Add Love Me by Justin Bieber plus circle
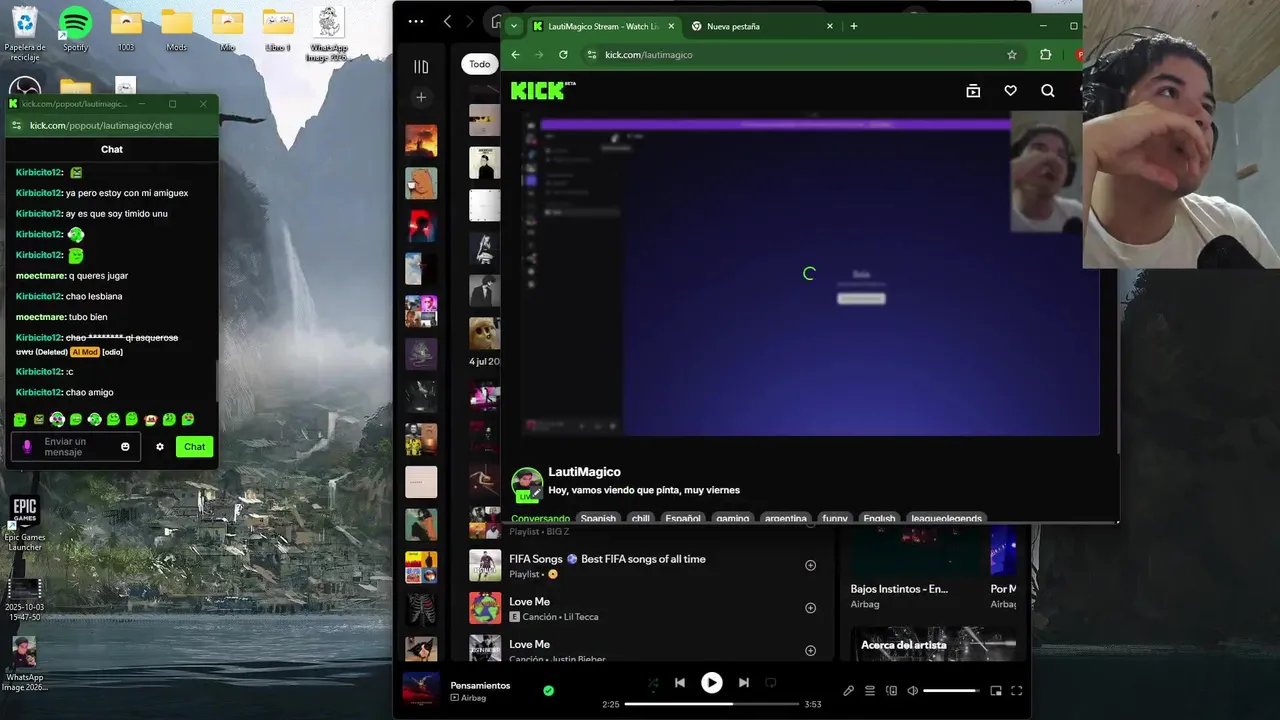1280x720 pixels. pos(810,651)
